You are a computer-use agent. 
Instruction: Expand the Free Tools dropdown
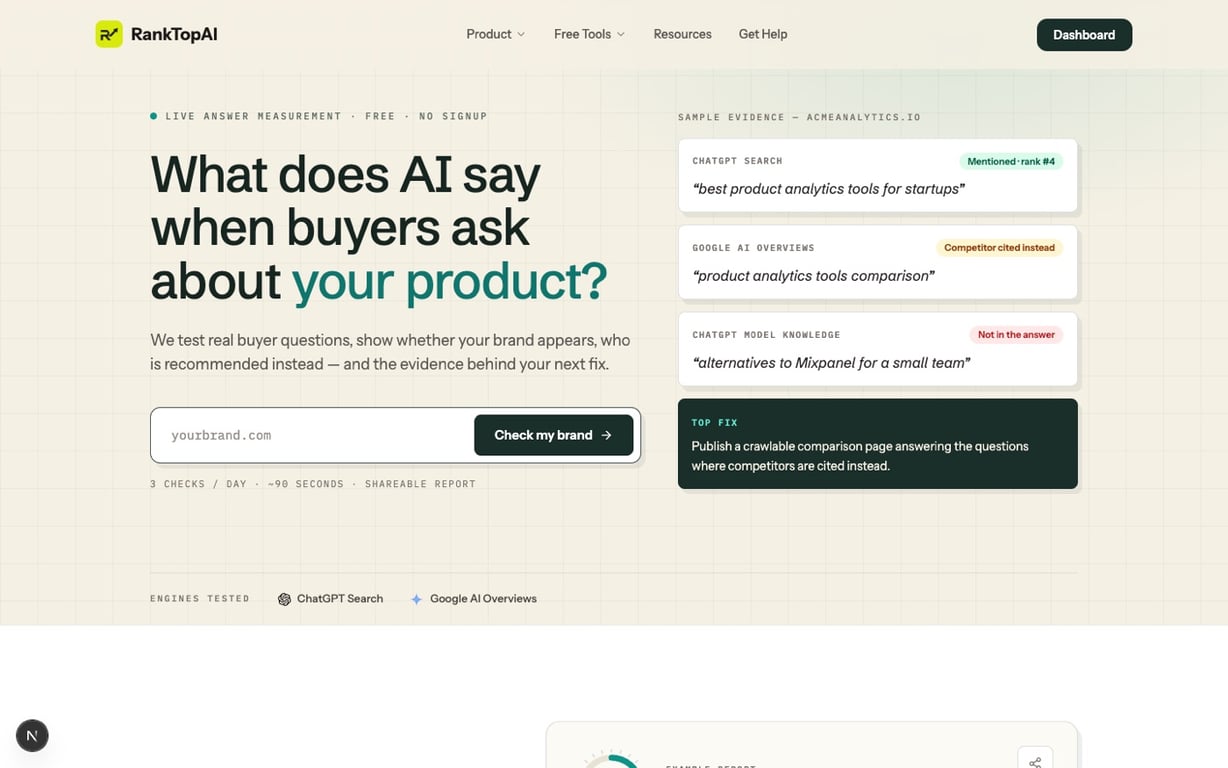589,34
